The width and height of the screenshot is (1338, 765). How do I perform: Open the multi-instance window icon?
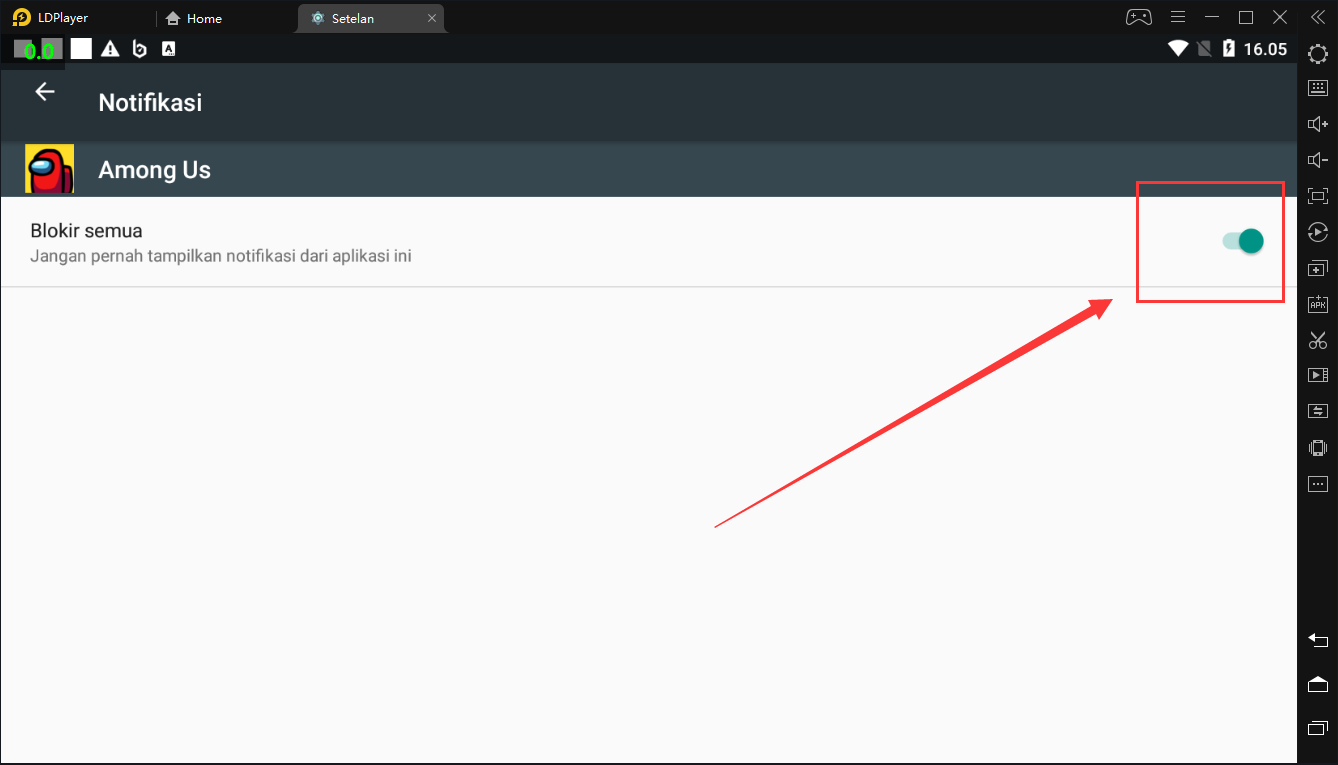coord(1318,268)
